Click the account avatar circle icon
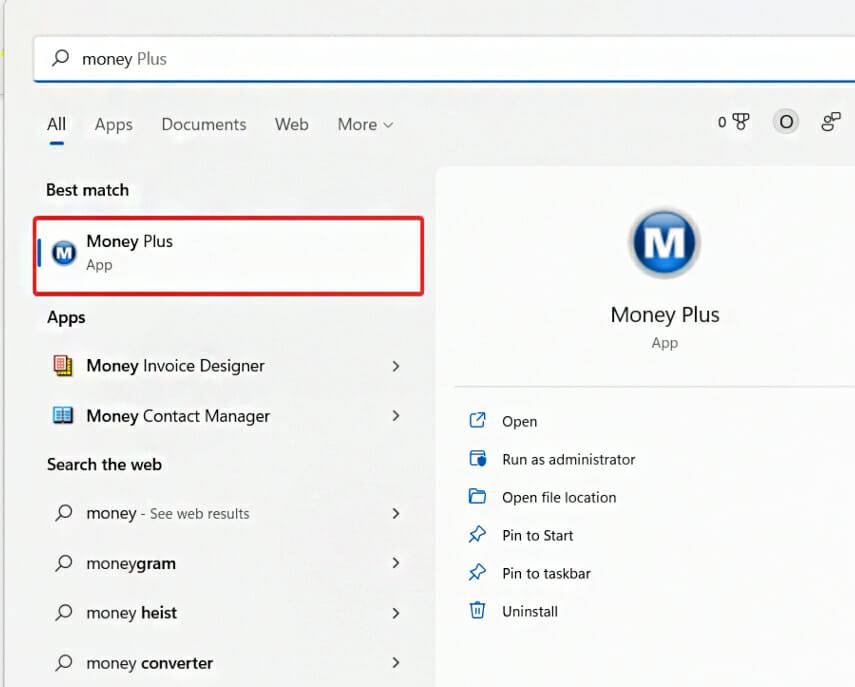Viewport: 855px width, 687px height. [786, 121]
